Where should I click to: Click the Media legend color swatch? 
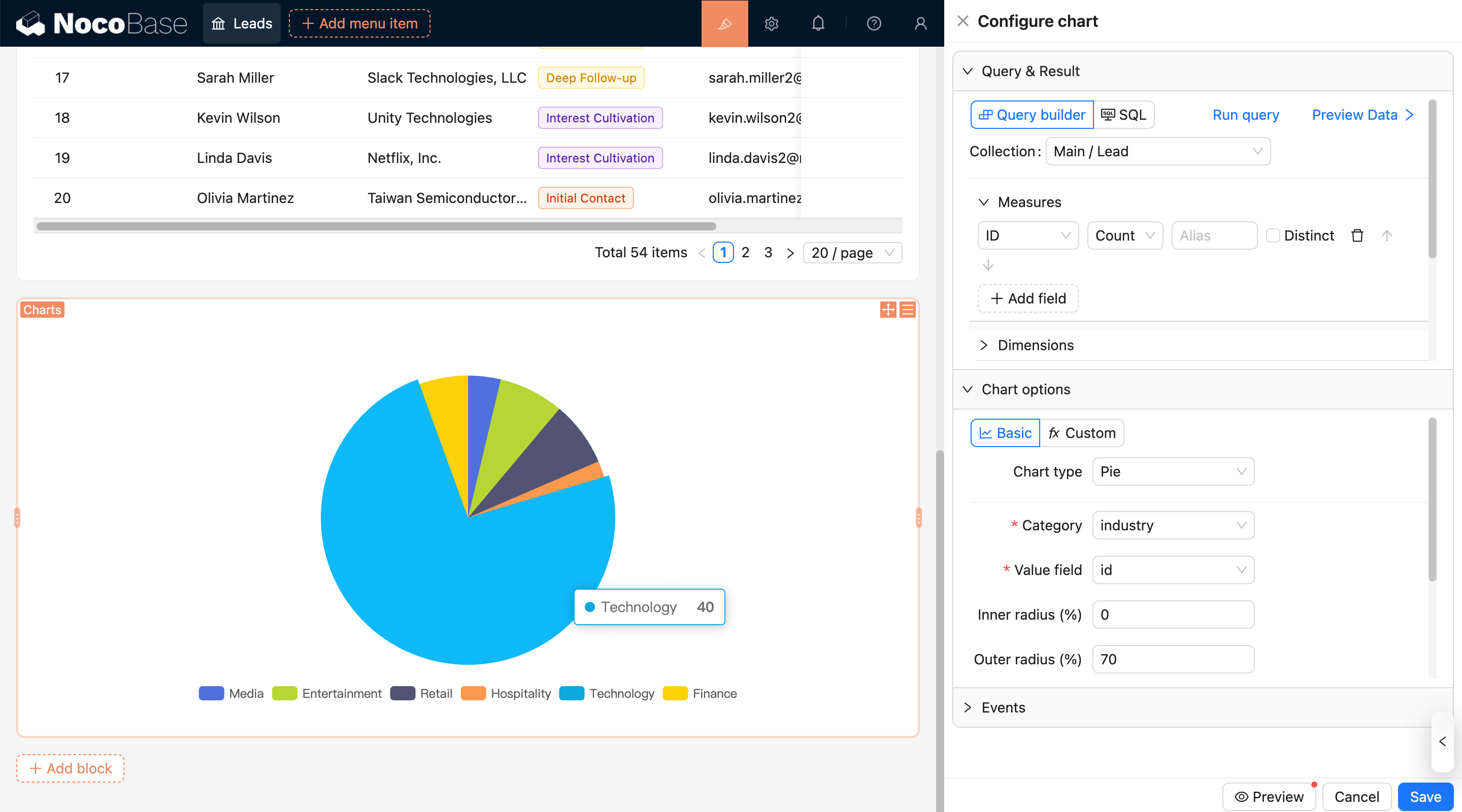(211, 693)
